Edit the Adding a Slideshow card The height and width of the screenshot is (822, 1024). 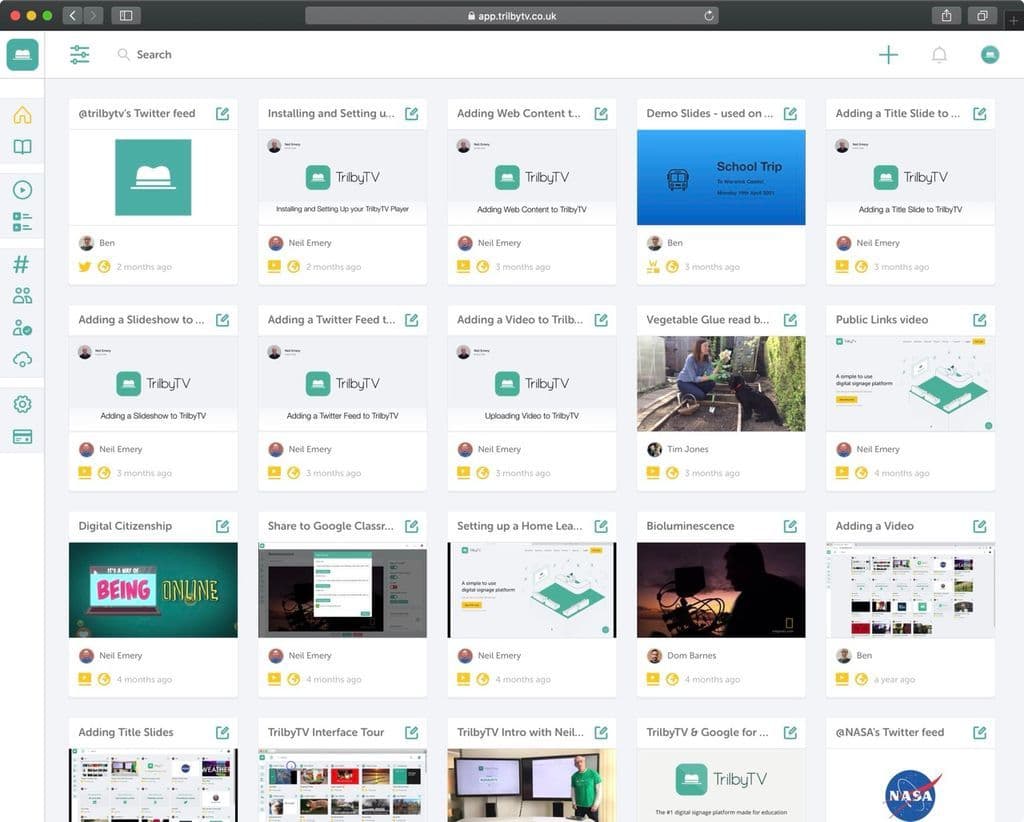[x=223, y=320]
